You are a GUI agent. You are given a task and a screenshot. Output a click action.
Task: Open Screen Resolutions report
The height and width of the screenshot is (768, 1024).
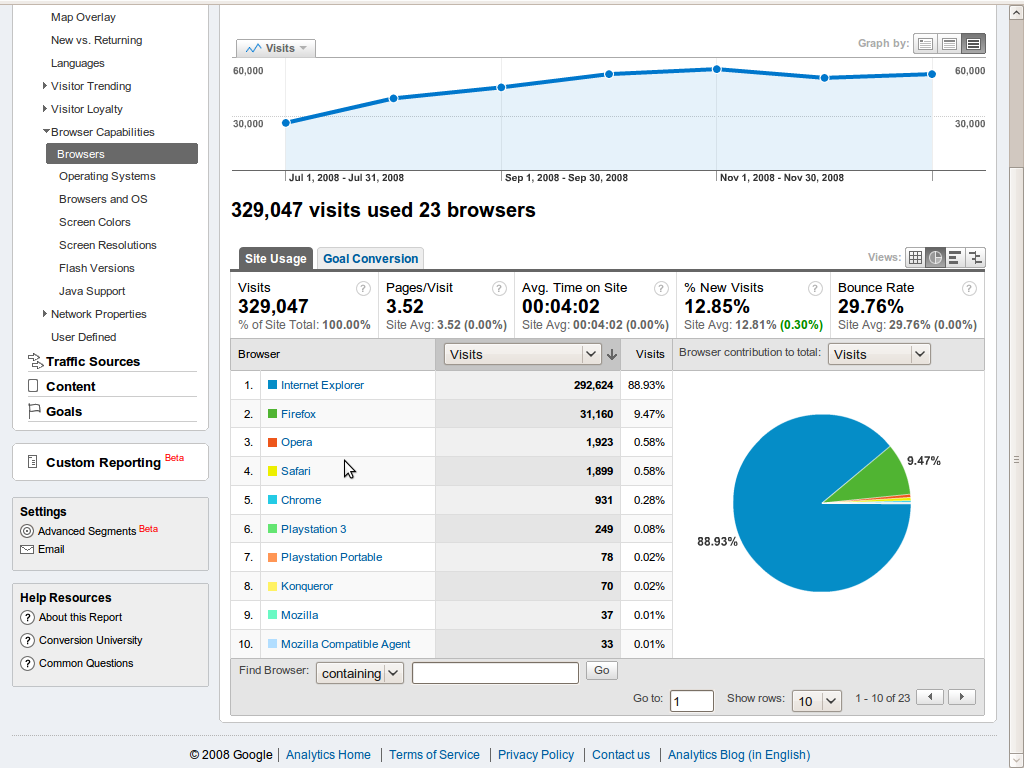coord(108,245)
